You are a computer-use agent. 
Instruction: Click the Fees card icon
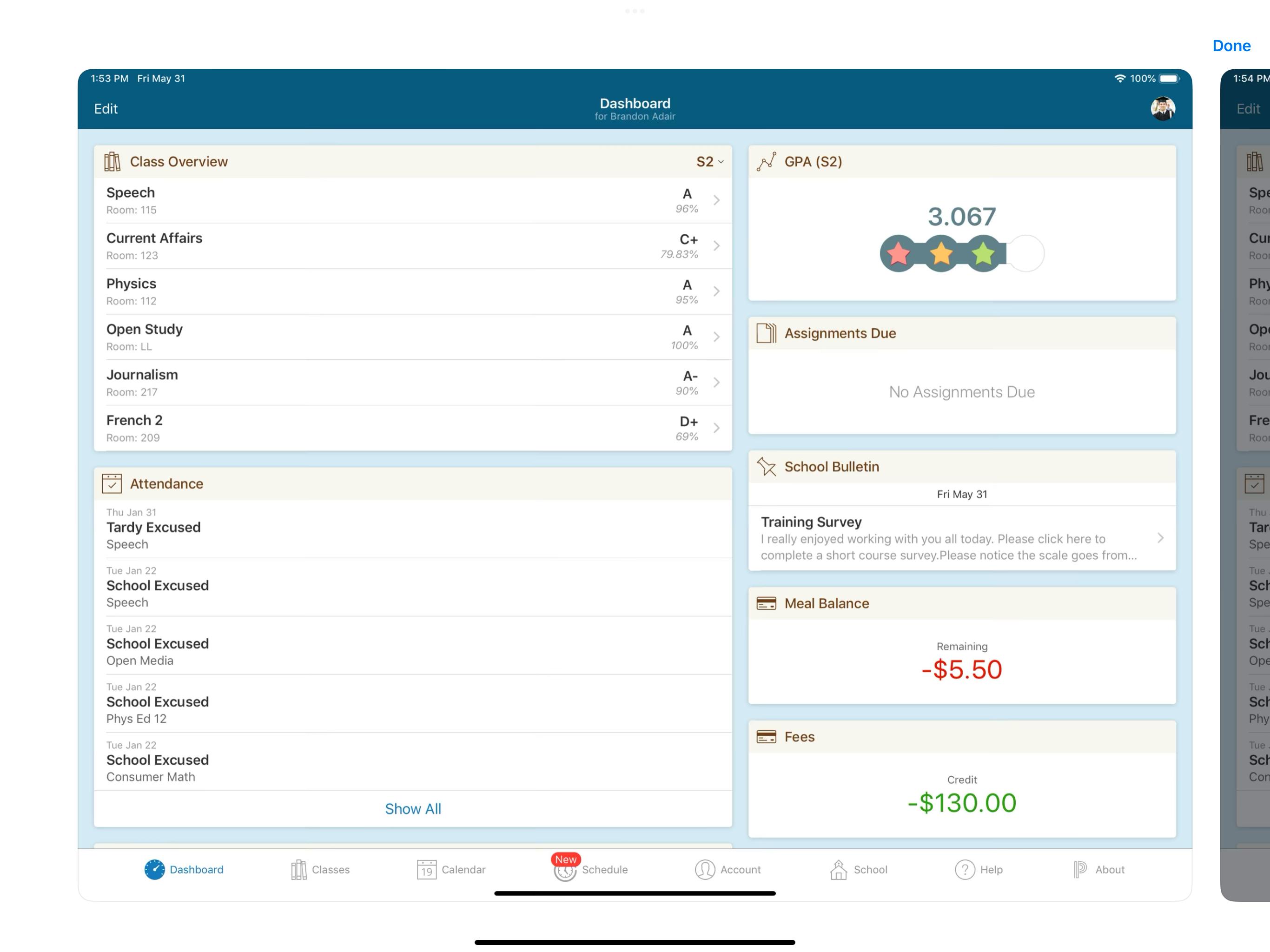pyautogui.click(x=766, y=737)
